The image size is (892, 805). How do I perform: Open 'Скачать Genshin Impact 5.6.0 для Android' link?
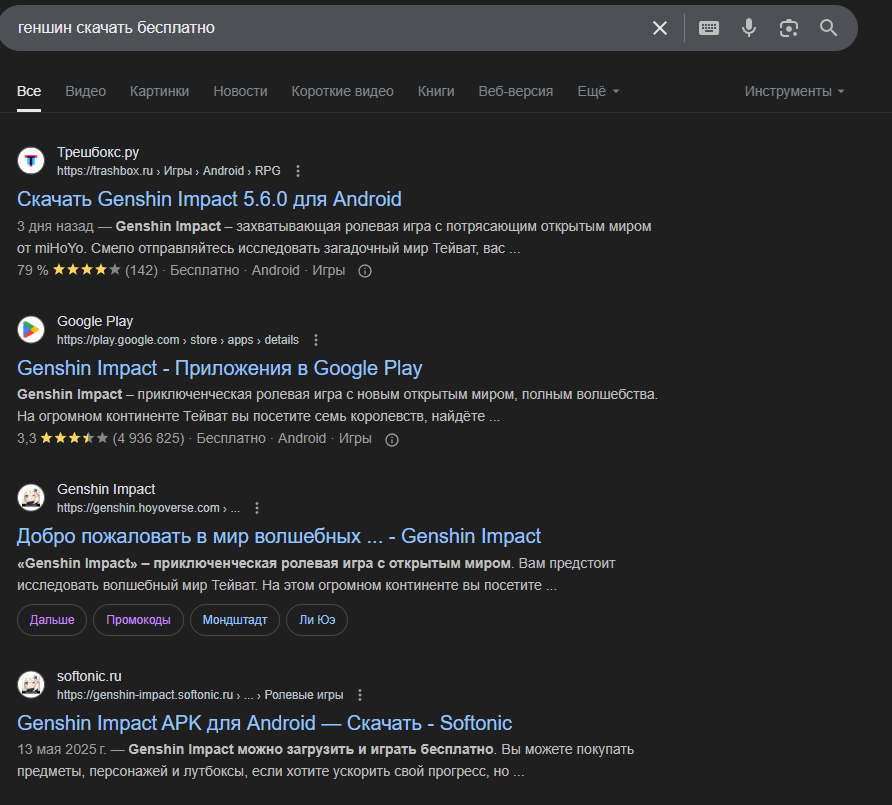[209, 199]
